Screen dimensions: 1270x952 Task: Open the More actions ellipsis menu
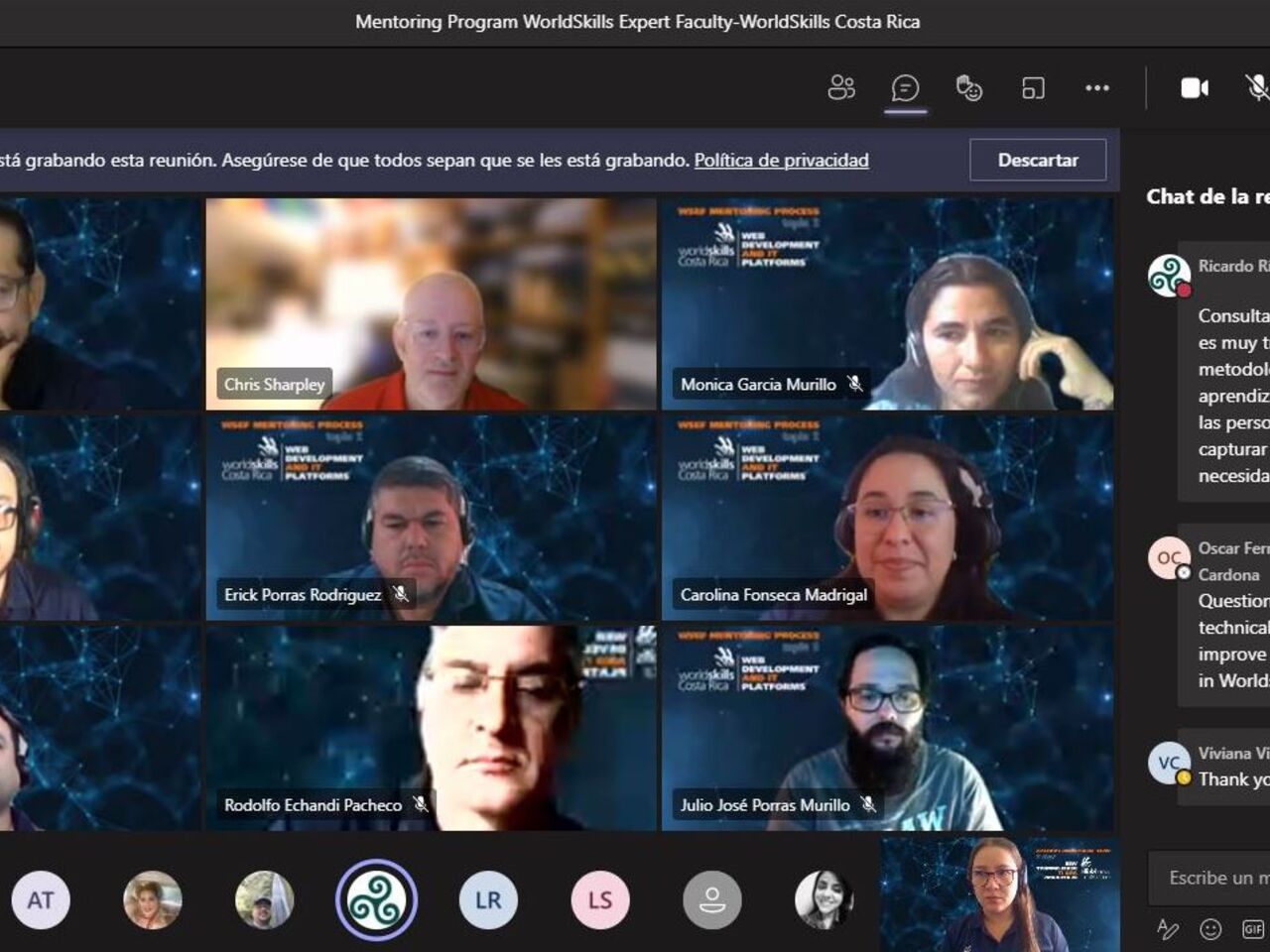[x=1097, y=88]
